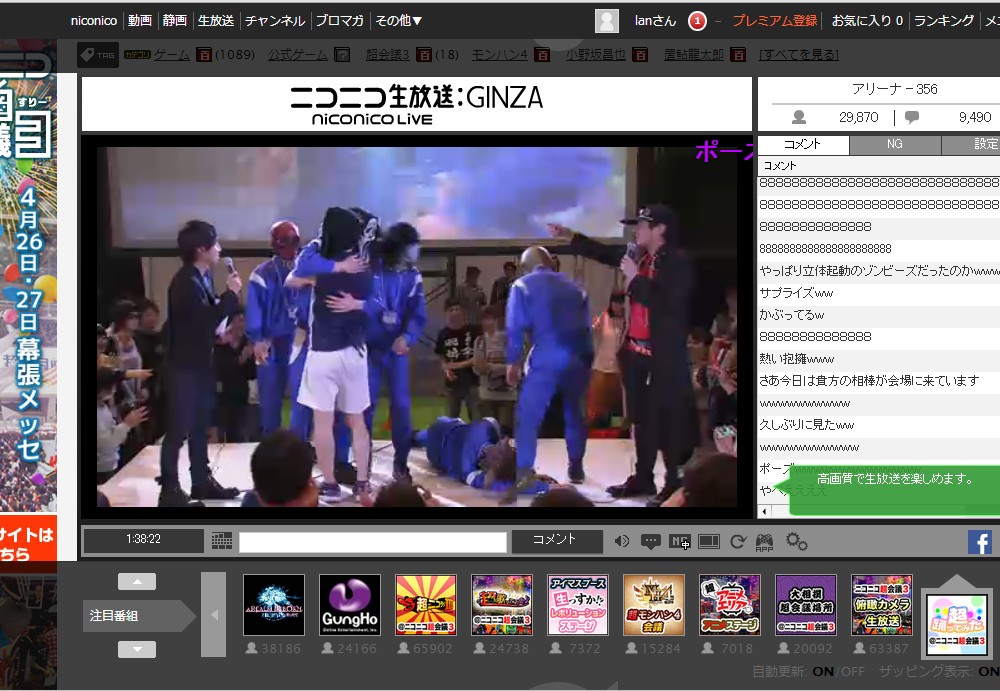Open the 大相撲超会議場所 thumbnail

click(x=805, y=605)
